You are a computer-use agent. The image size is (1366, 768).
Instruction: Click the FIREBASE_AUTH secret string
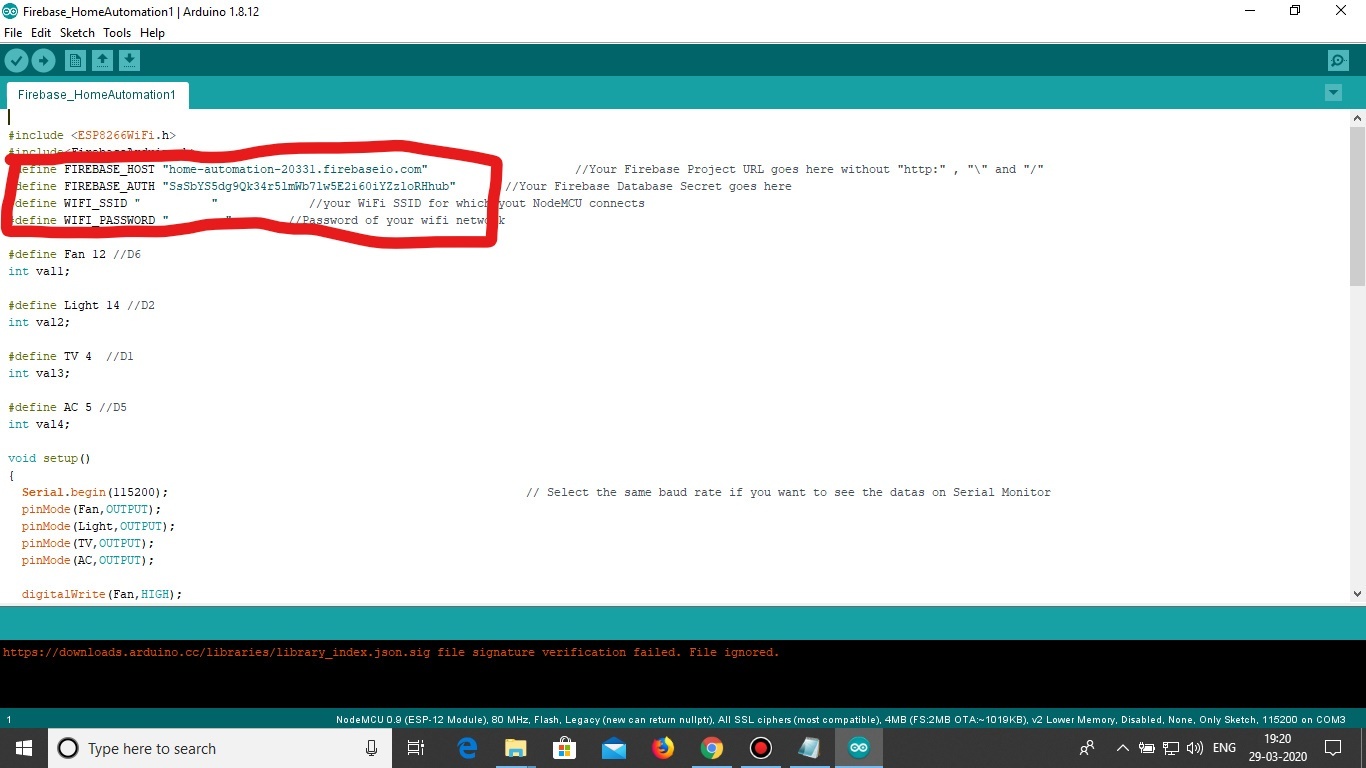(x=309, y=186)
